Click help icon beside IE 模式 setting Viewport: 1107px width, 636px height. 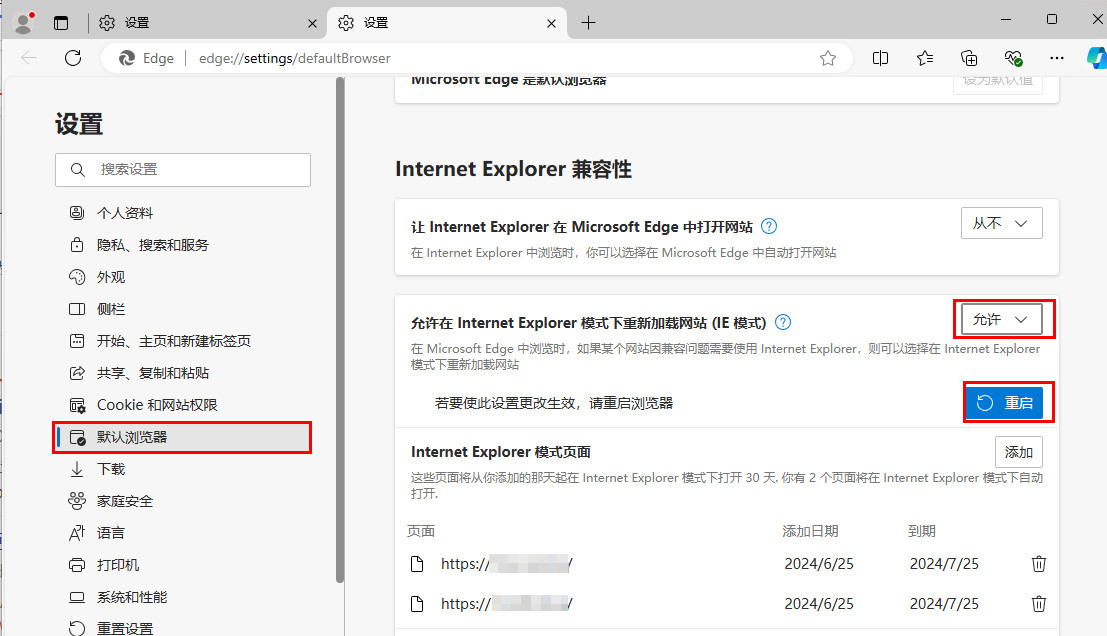pyautogui.click(x=783, y=323)
